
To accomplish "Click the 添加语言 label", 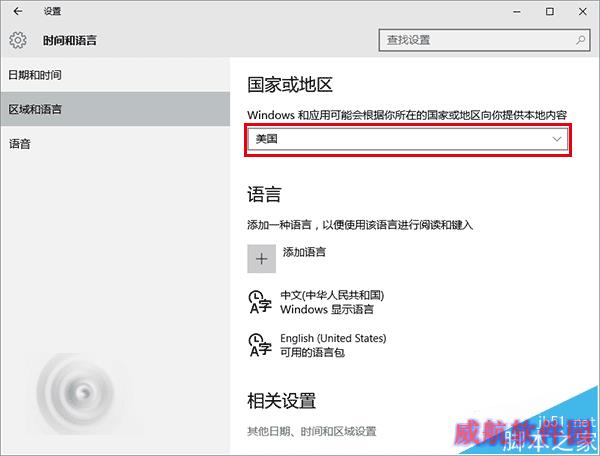I will coord(304,252).
